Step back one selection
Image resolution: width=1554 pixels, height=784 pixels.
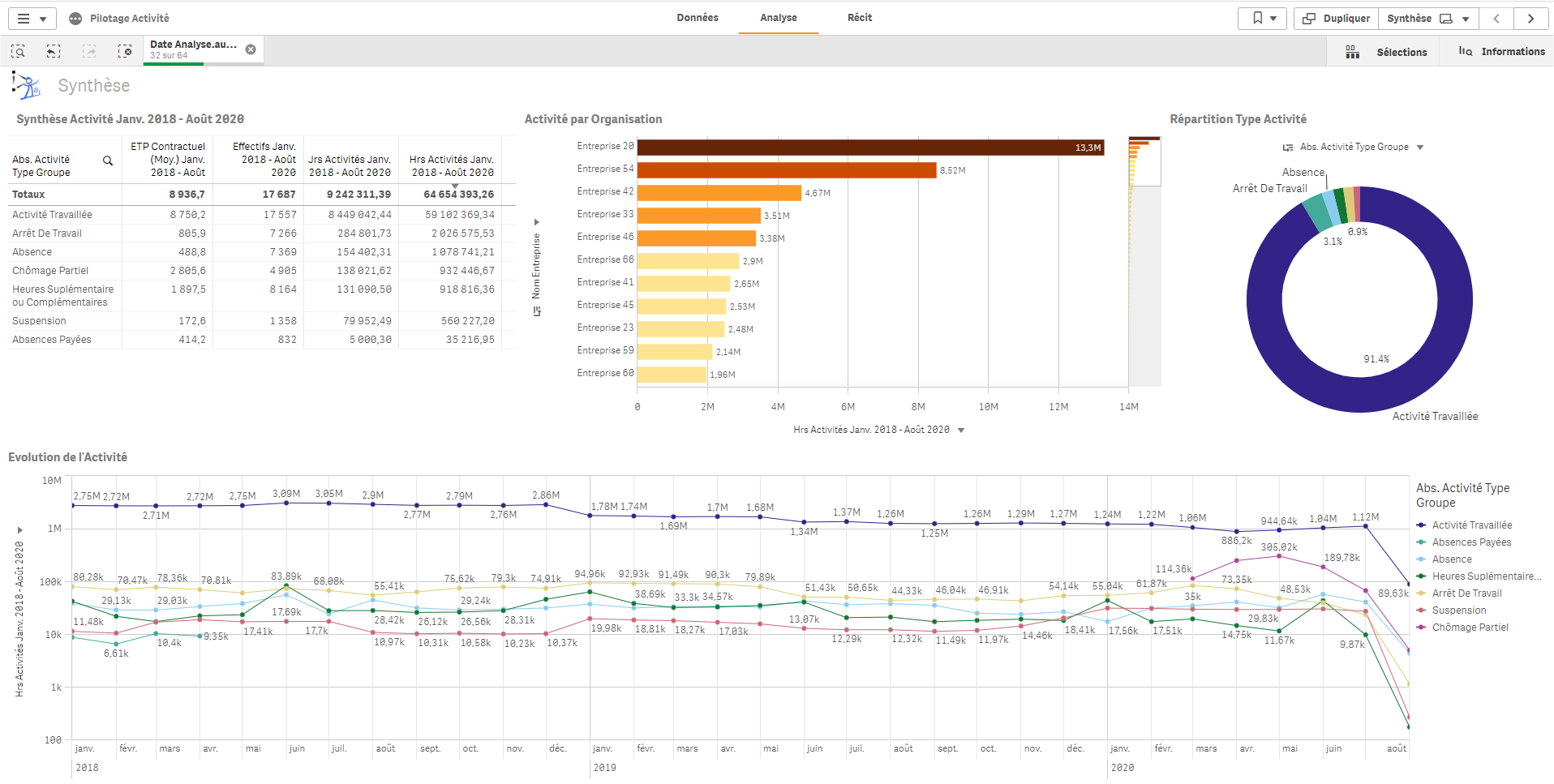pyautogui.click(x=54, y=51)
